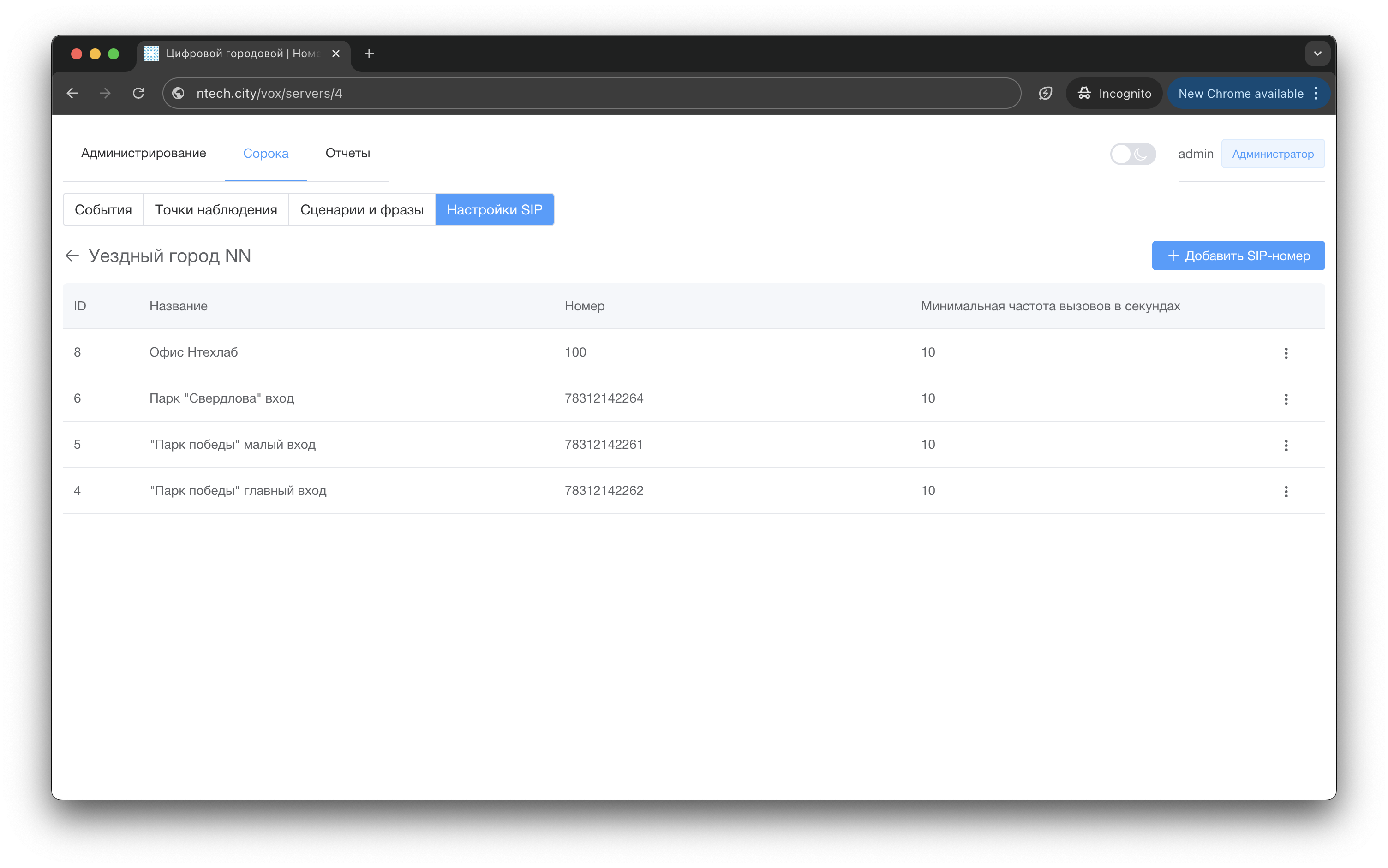Open Точки наблюдения tab
This screenshot has width=1388, height=868.
pyautogui.click(x=216, y=209)
